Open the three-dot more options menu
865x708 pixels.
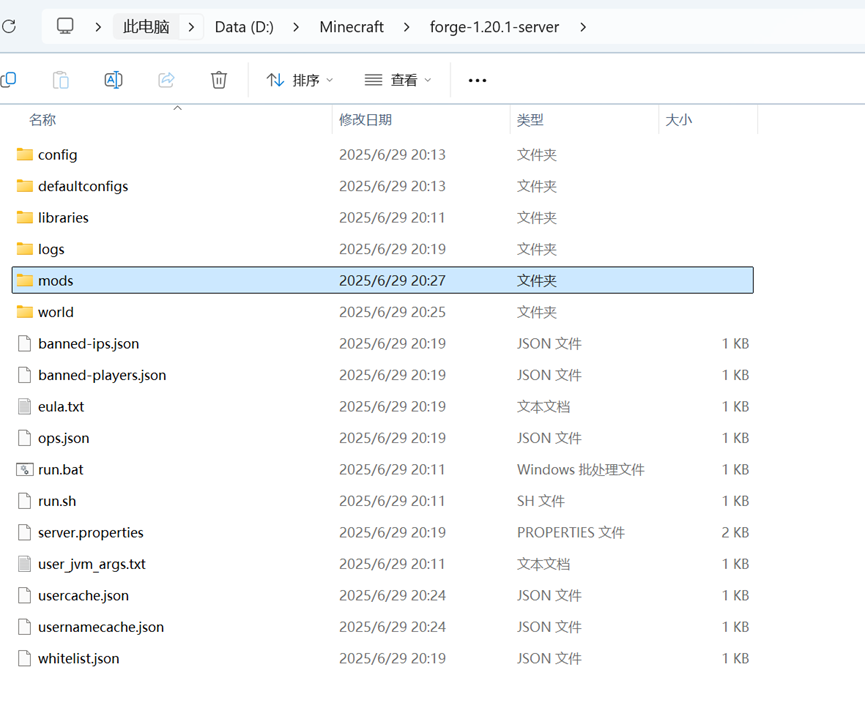point(477,81)
